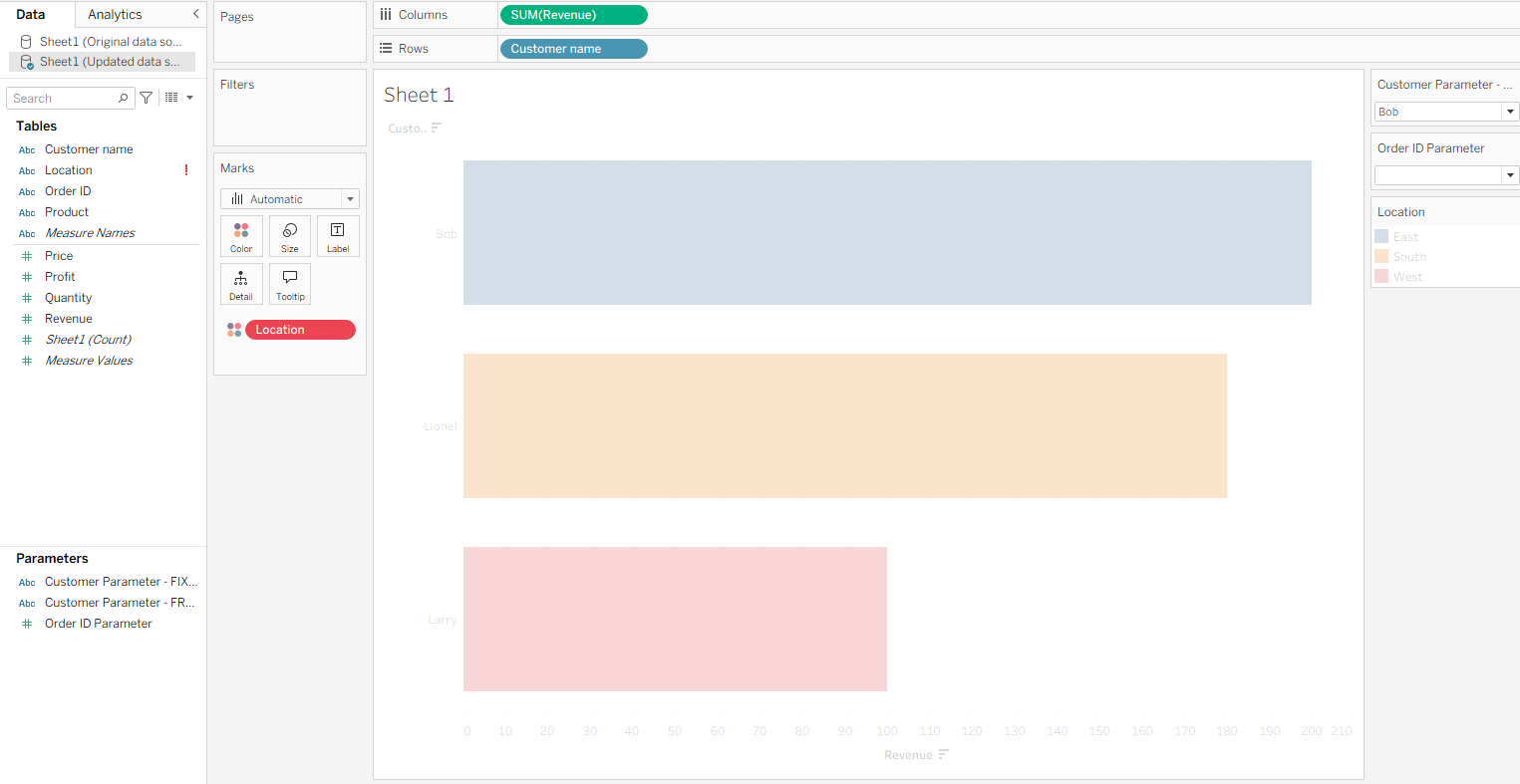This screenshot has height=784, width=1520.
Task: Click the Marks card heading
Action: click(x=237, y=168)
